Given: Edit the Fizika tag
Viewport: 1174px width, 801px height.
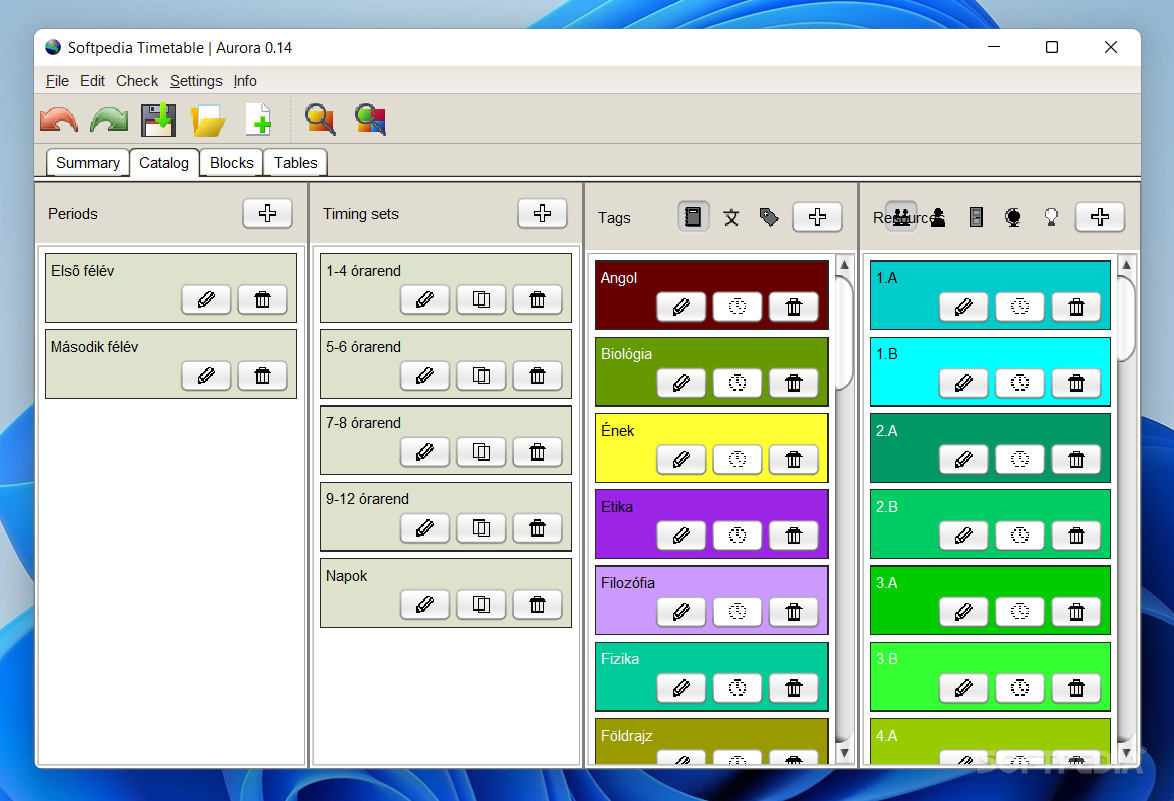Looking at the screenshot, I should point(681,689).
